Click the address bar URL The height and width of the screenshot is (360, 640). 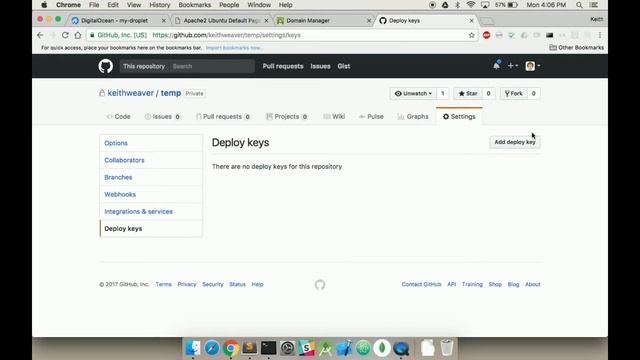click(227, 35)
